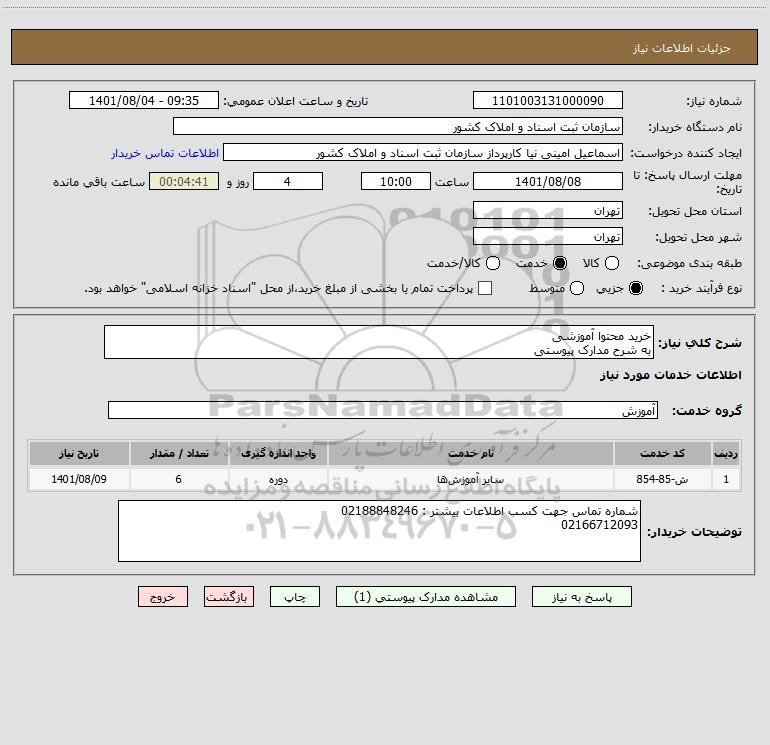Select the خدمت radio button
The image size is (770, 745).
(559, 263)
